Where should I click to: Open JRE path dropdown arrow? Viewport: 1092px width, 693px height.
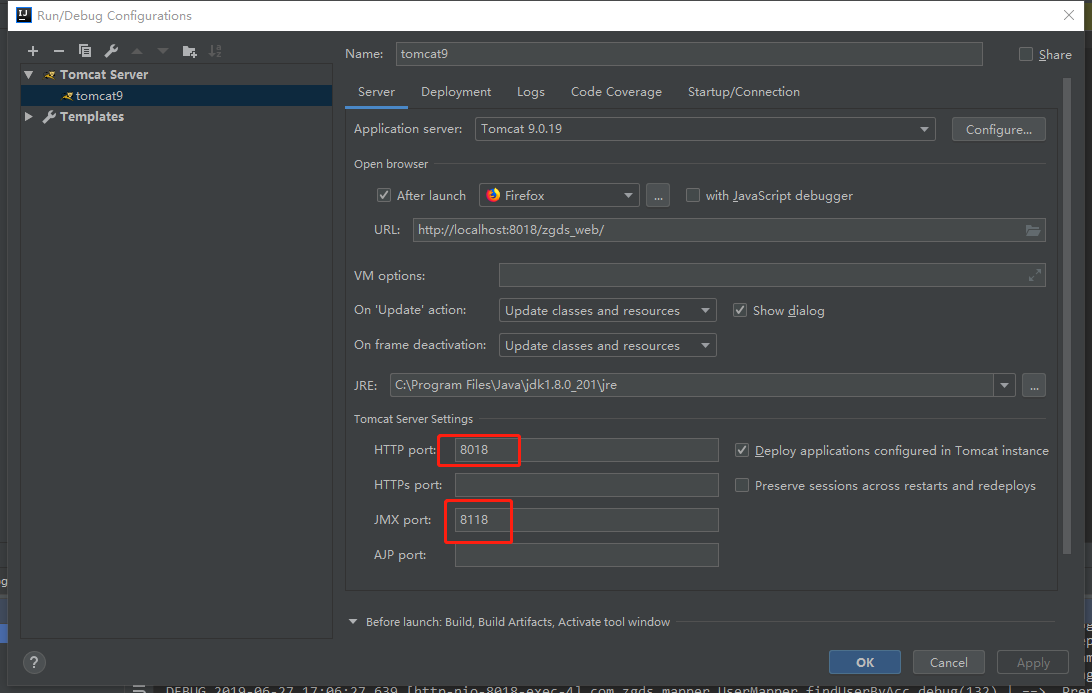(1004, 385)
